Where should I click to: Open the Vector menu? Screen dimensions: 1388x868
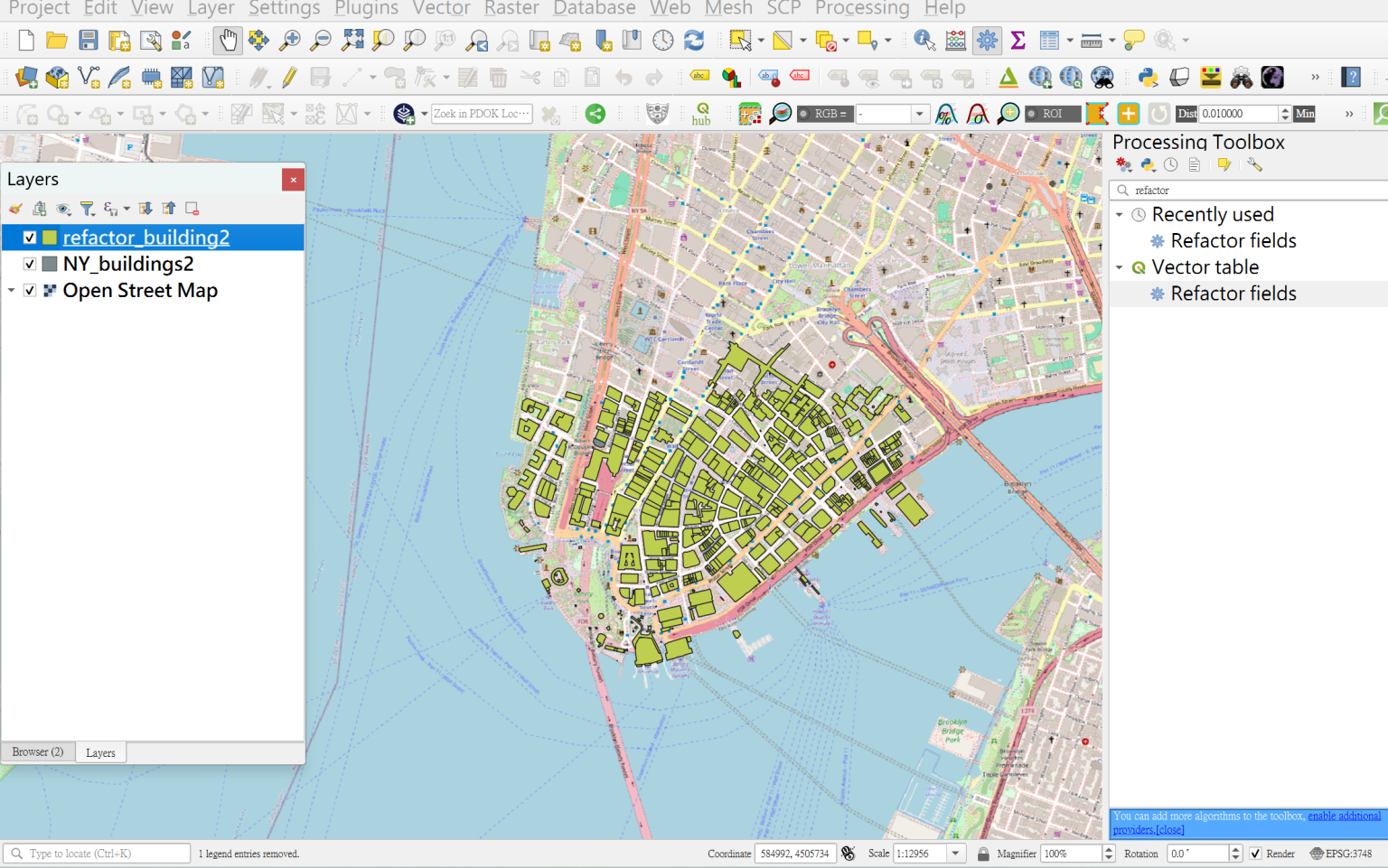coord(440,9)
